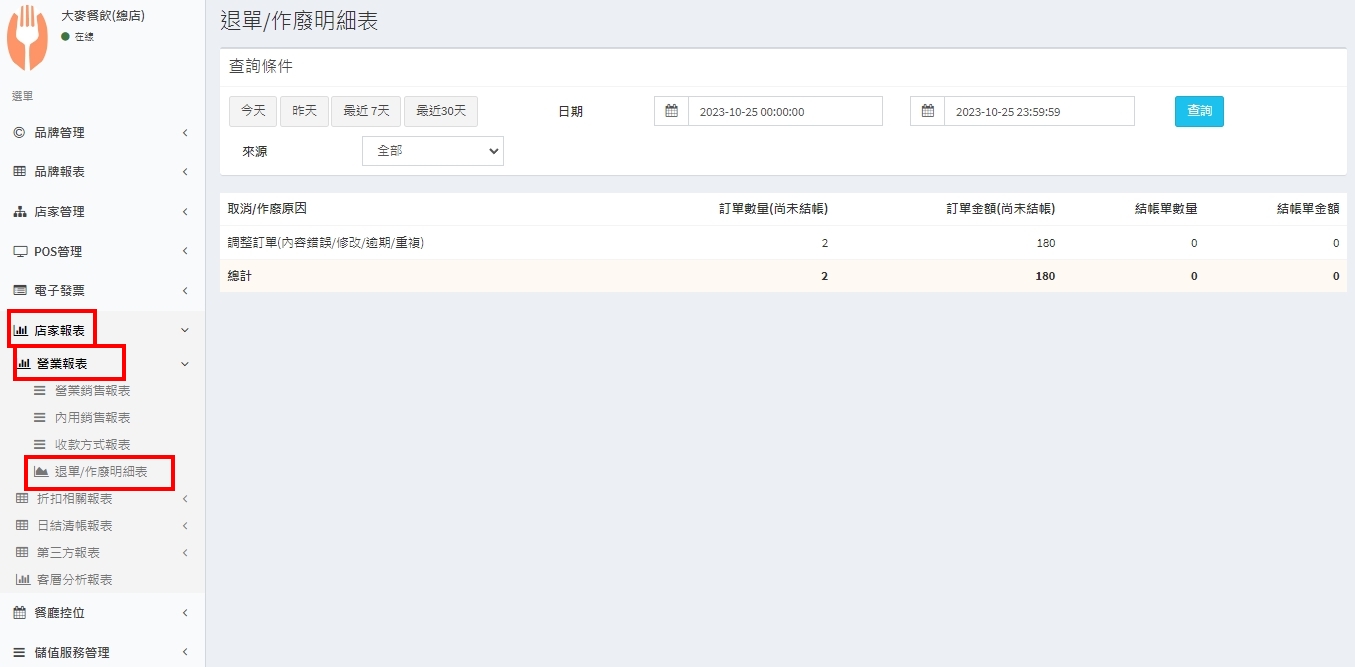1355x667 pixels.
Task: Open the 營業銷售報表 report
Action: pyautogui.click(x=92, y=390)
